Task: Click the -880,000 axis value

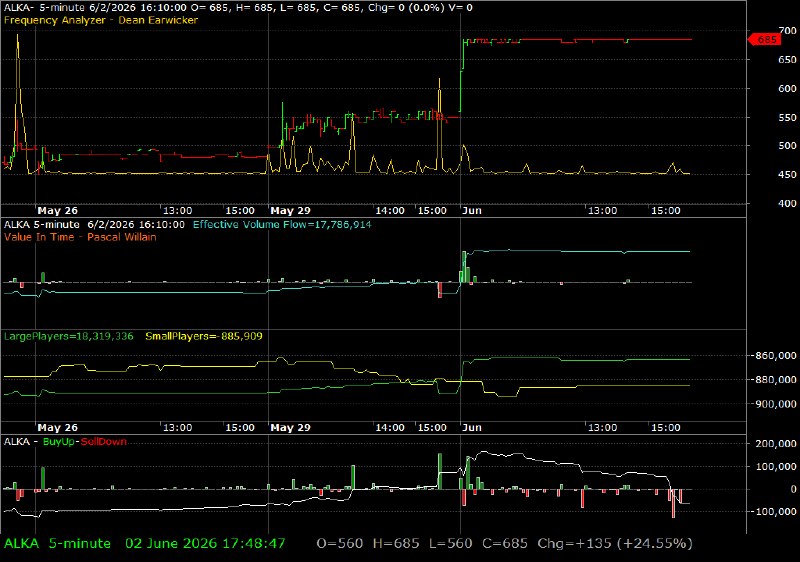Action: pos(774,379)
